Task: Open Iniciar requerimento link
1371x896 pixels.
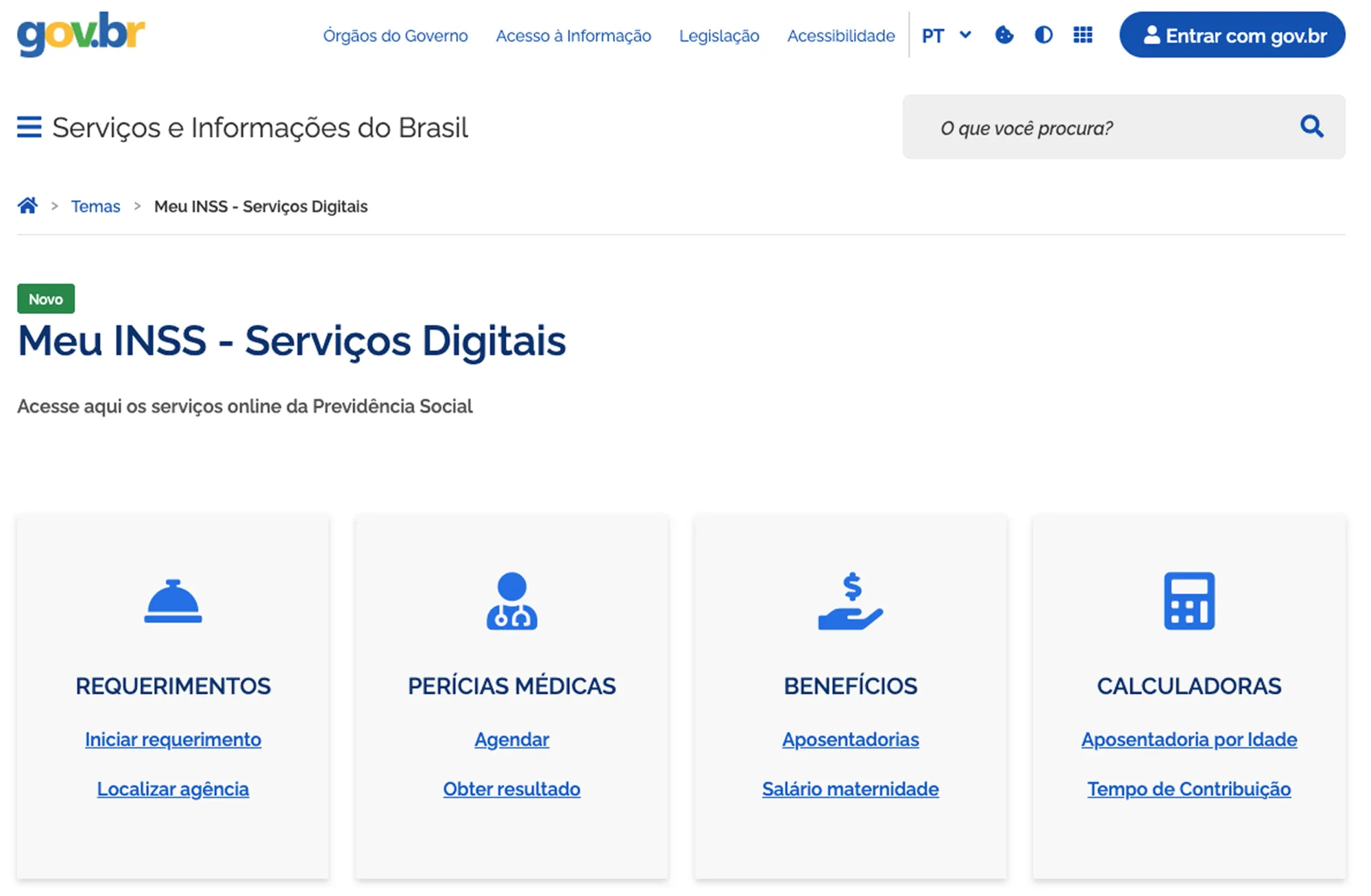Action: tap(173, 740)
